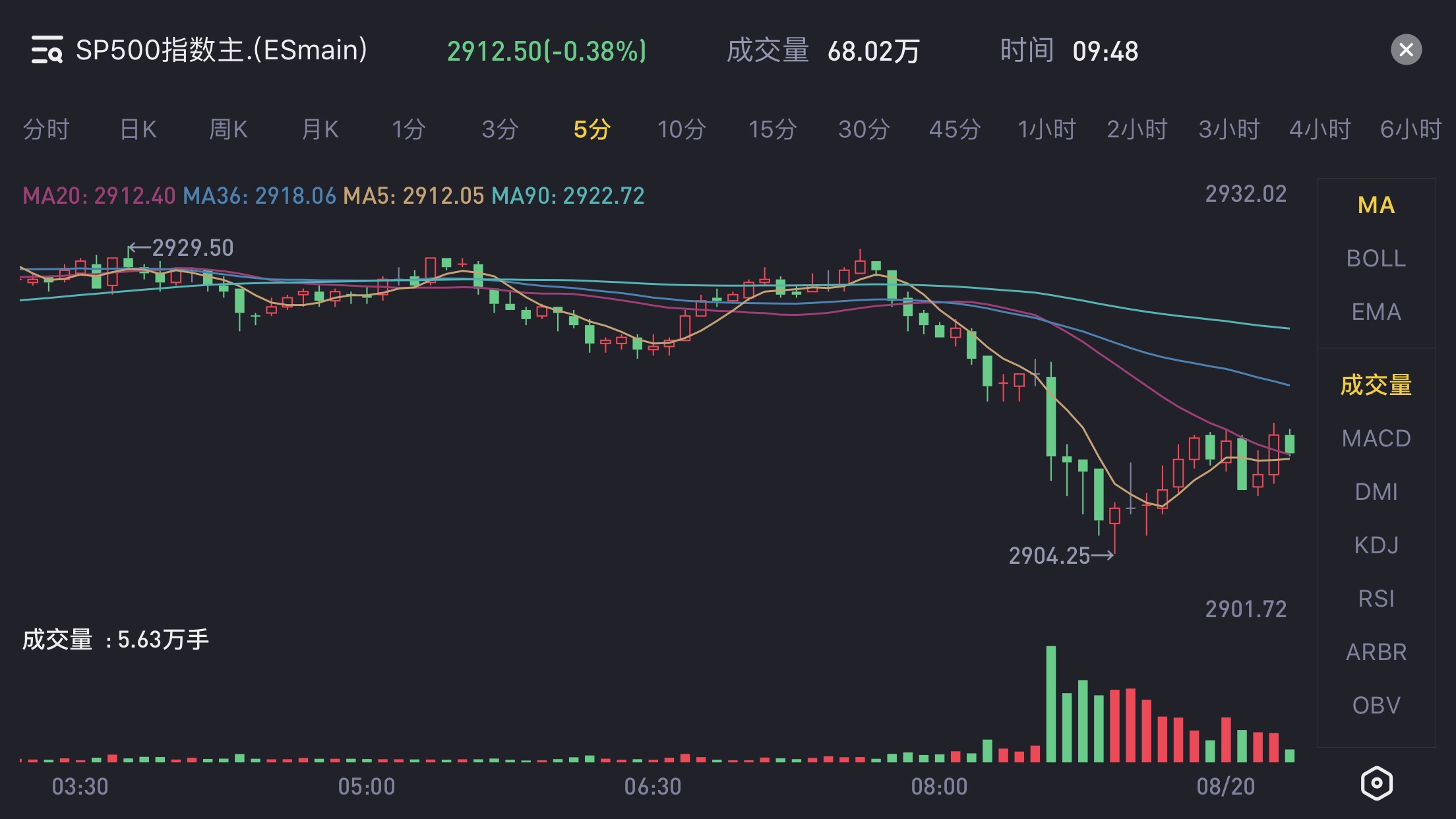Close the fullscreen chart view
Screen dimensions: 1456x819
tap(1406, 50)
